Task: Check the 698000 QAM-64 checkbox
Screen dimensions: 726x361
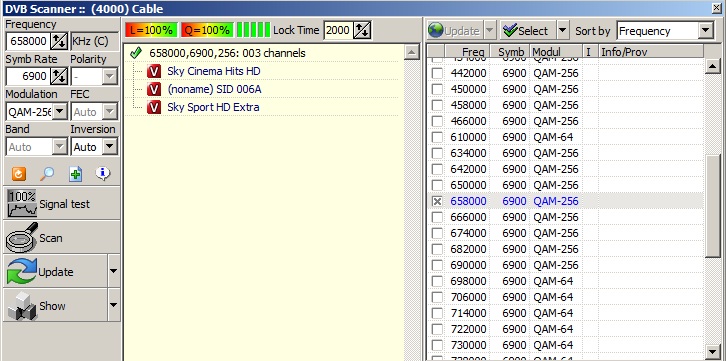Action: click(437, 281)
